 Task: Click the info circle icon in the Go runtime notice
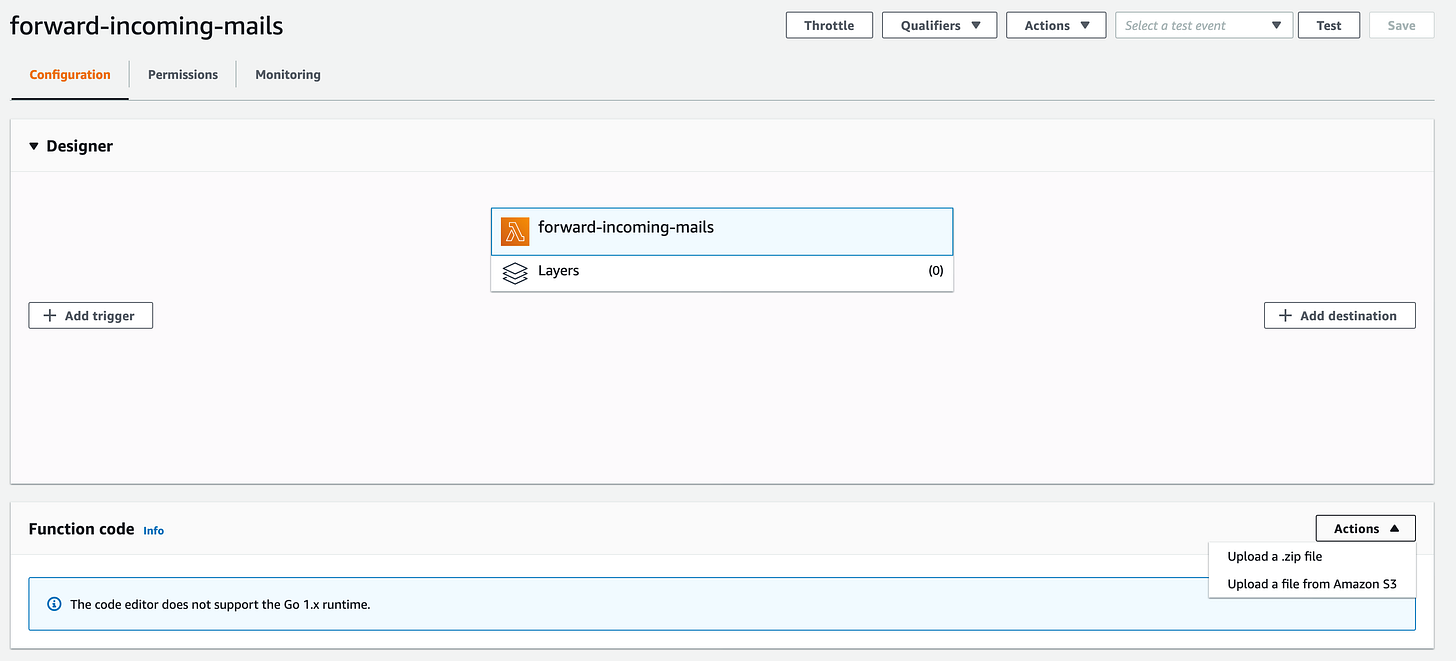click(54, 604)
